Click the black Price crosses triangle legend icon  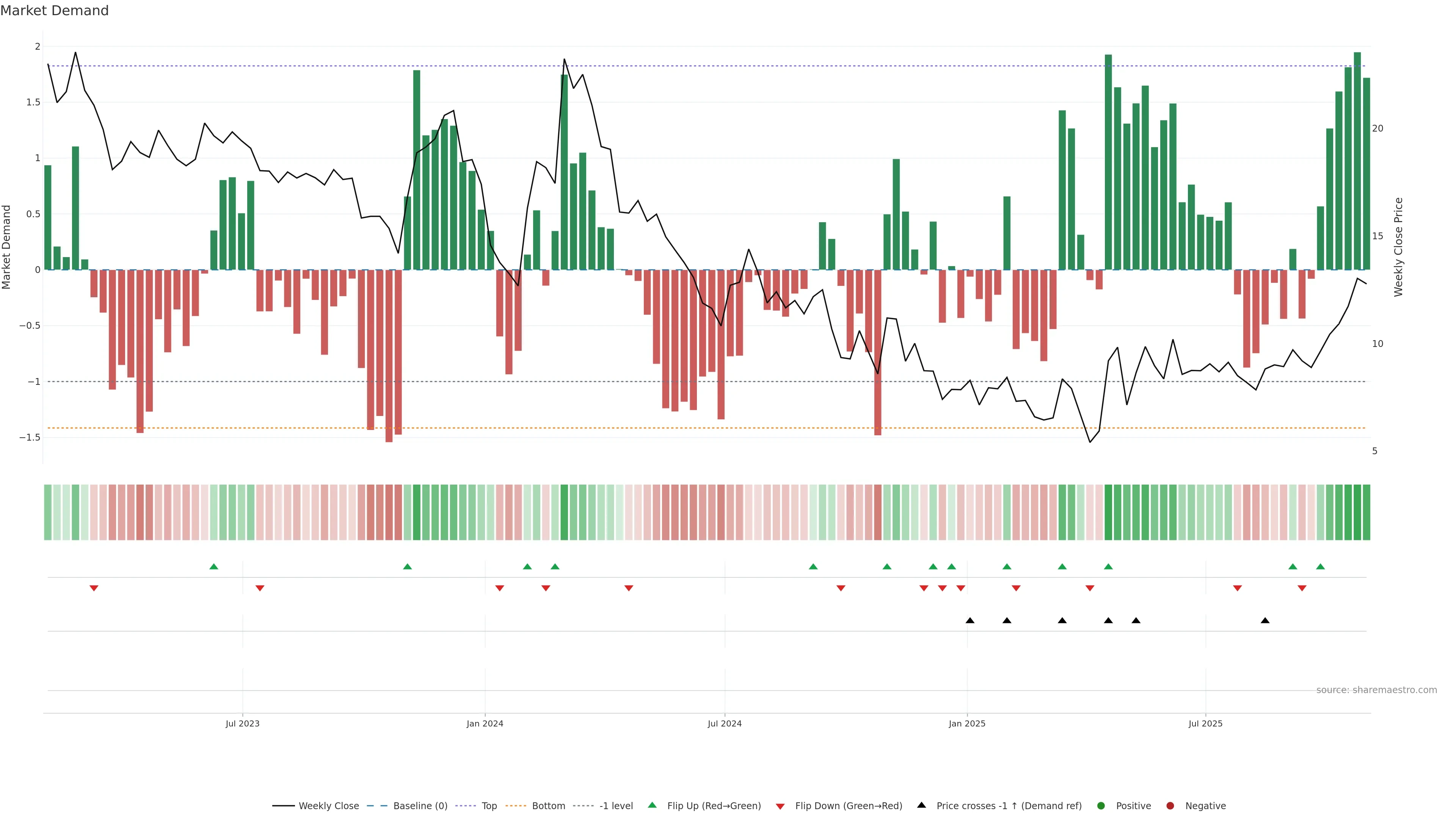[x=921, y=805]
